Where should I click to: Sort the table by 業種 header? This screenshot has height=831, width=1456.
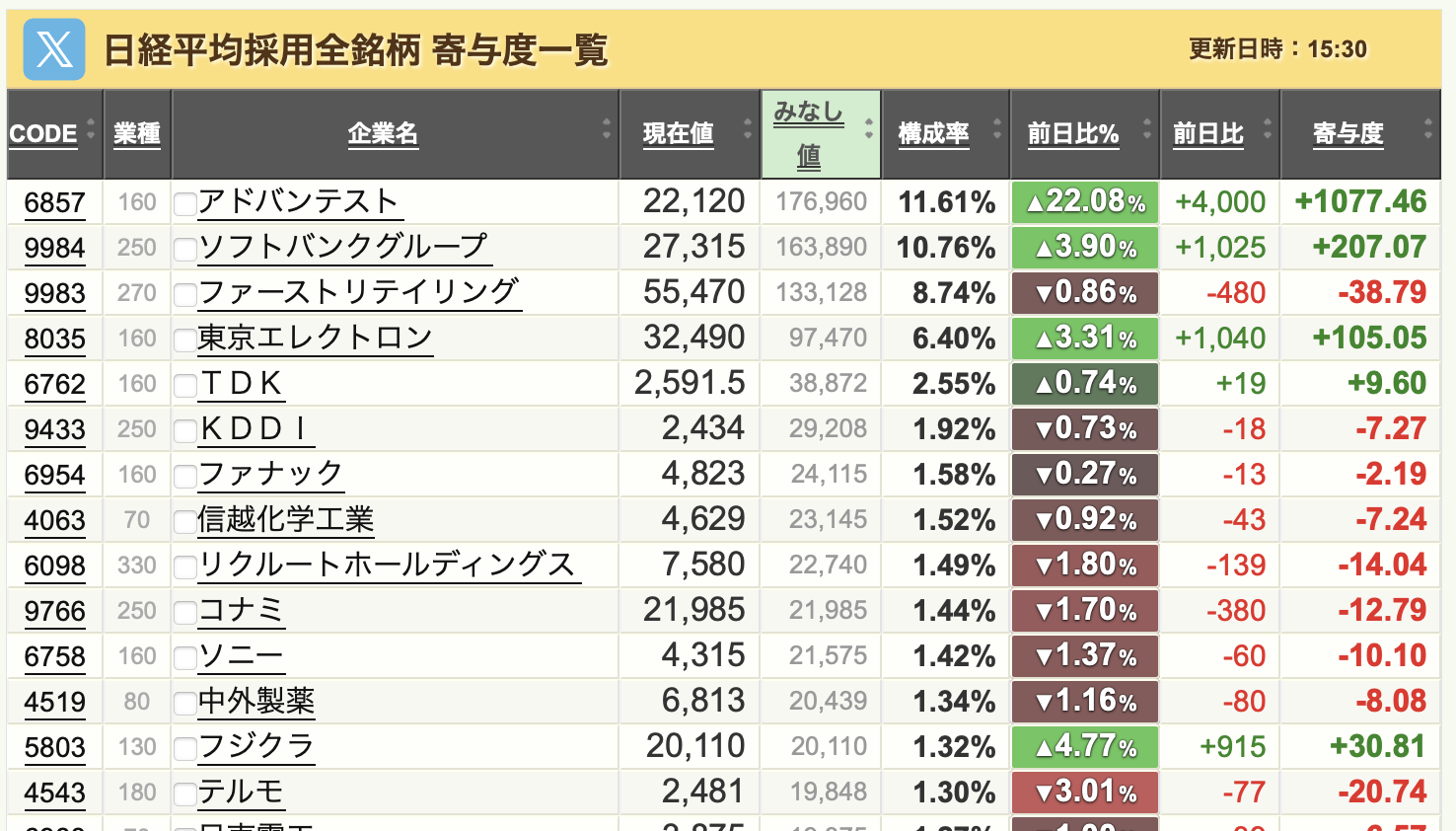tap(137, 133)
